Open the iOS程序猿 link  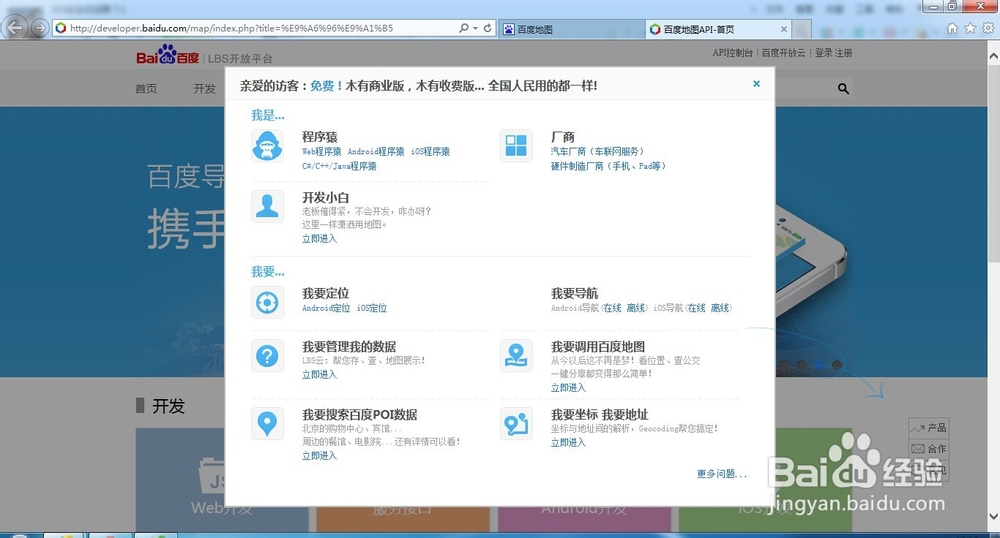click(x=430, y=152)
